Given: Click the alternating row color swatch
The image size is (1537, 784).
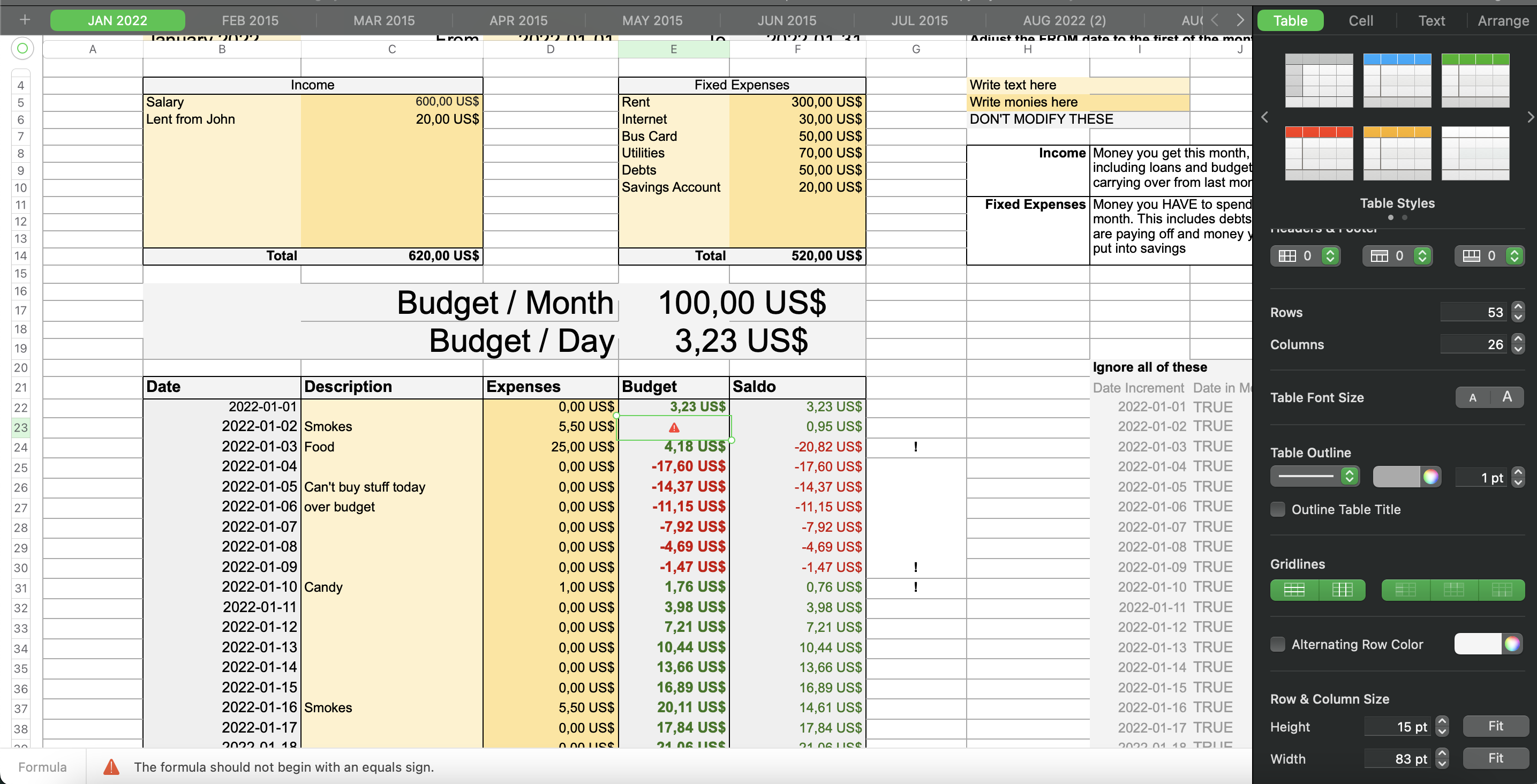Looking at the screenshot, I should pos(1478,644).
